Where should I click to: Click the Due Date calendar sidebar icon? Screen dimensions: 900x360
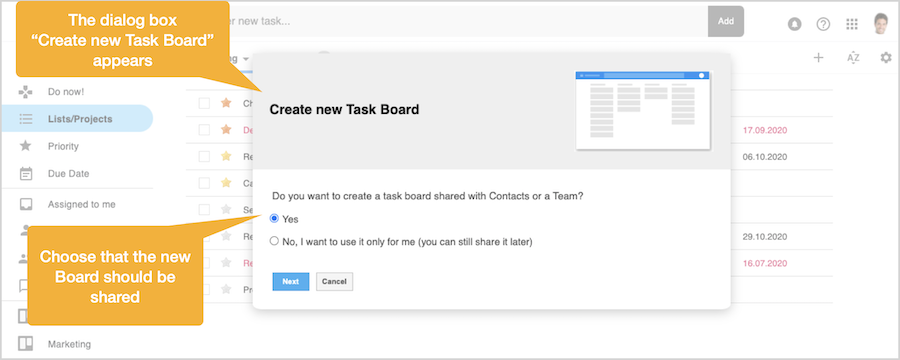[x=26, y=173]
